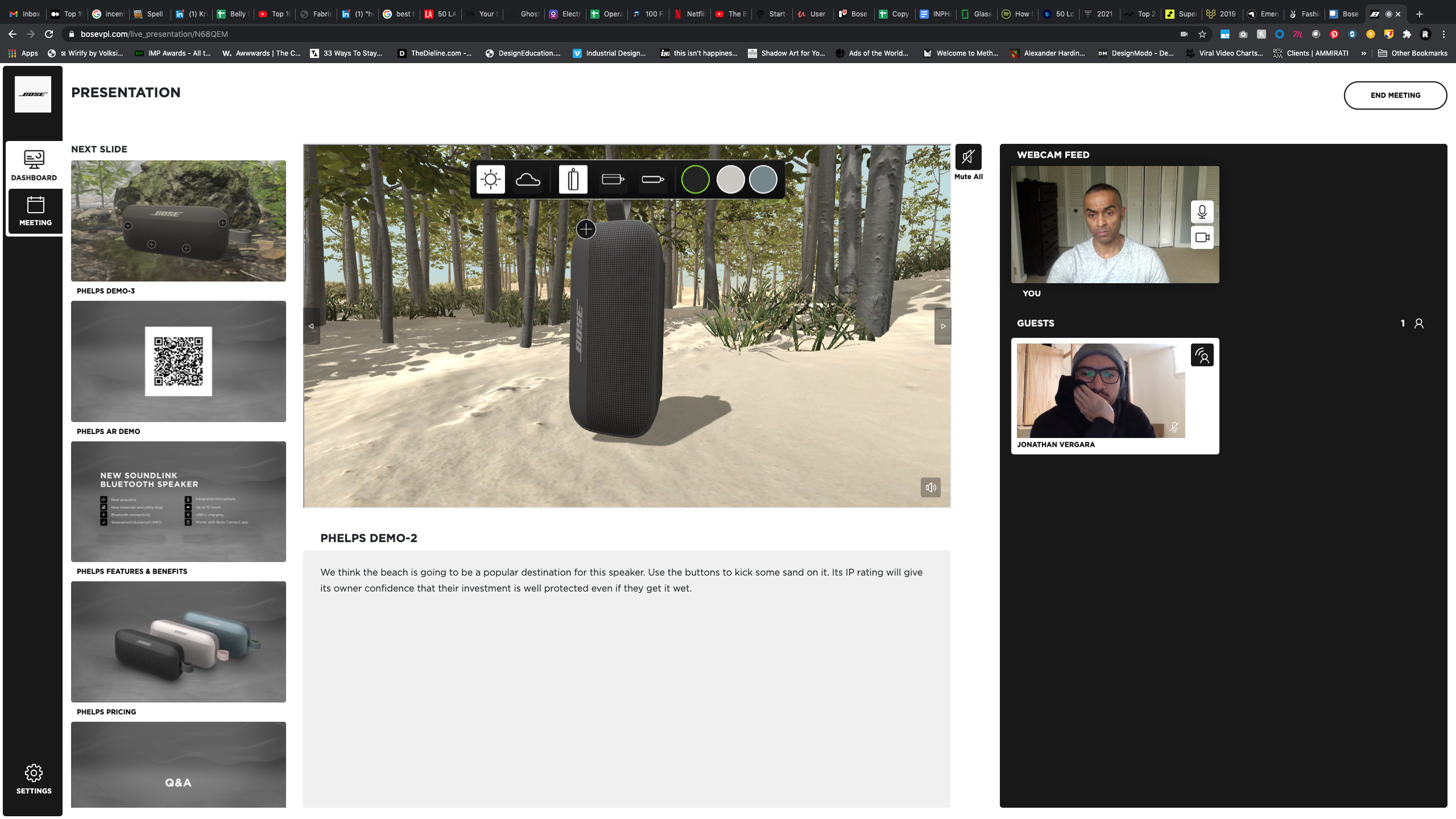Open Settings from sidebar
The width and height of the screenshot is (1456, 819).
click(x=34, y=779)
